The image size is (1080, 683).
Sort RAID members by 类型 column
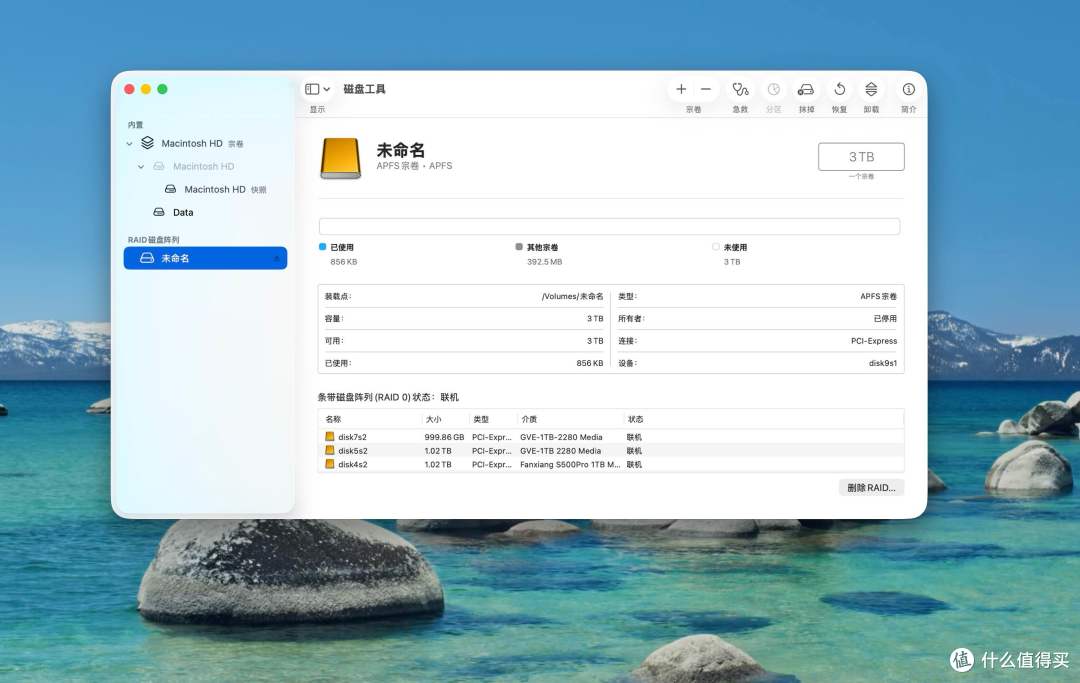click(492, 419)
